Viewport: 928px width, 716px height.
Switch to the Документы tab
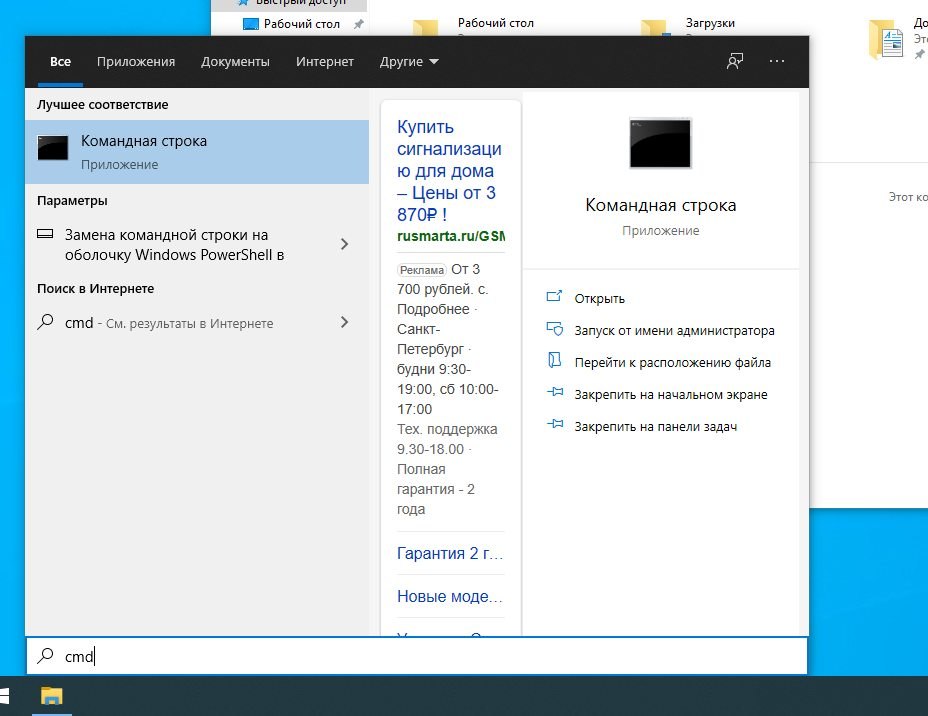point(235,62)
